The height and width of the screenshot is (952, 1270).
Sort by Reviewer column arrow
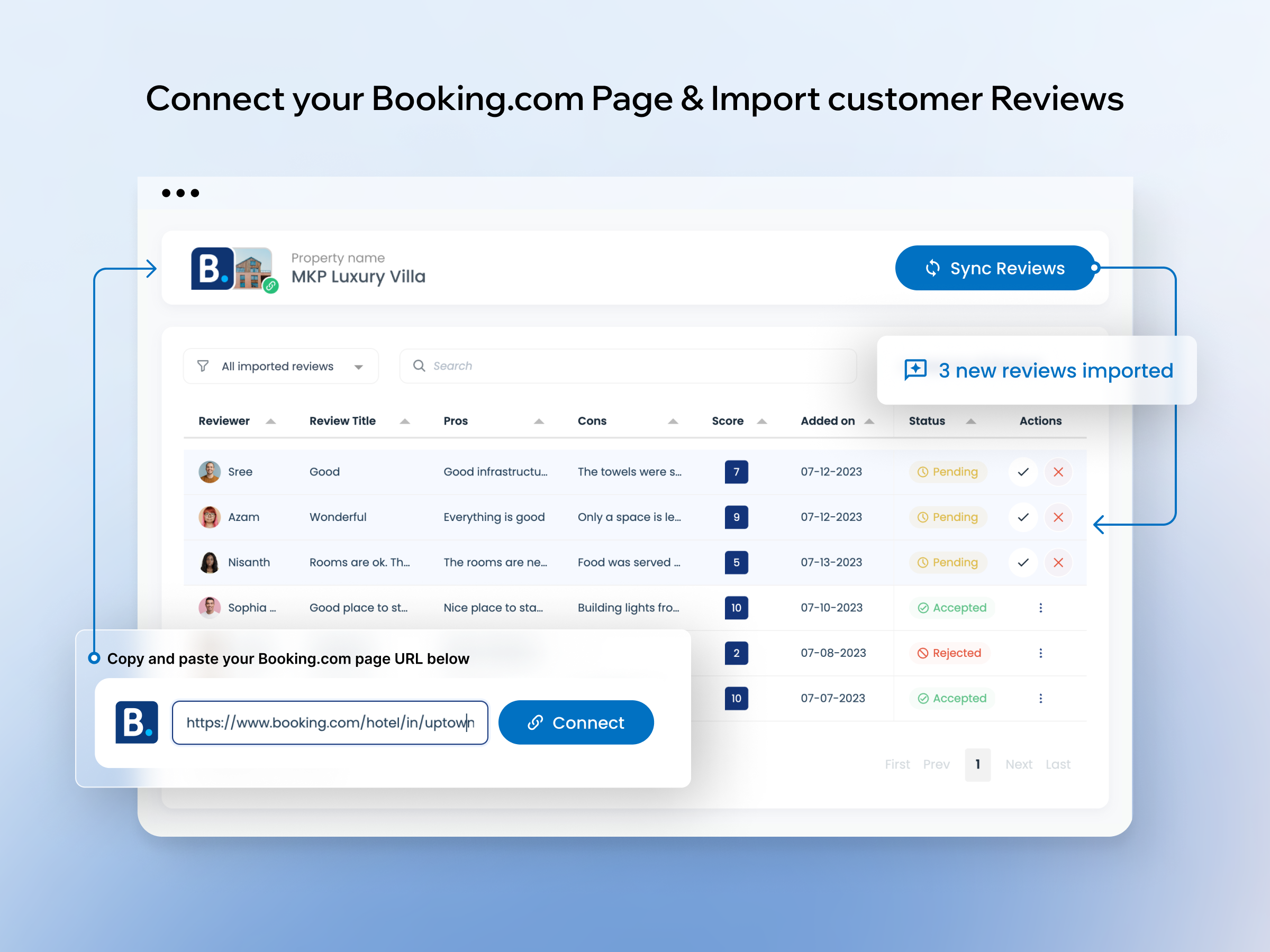pyautogui.click(x=270, y=421)
